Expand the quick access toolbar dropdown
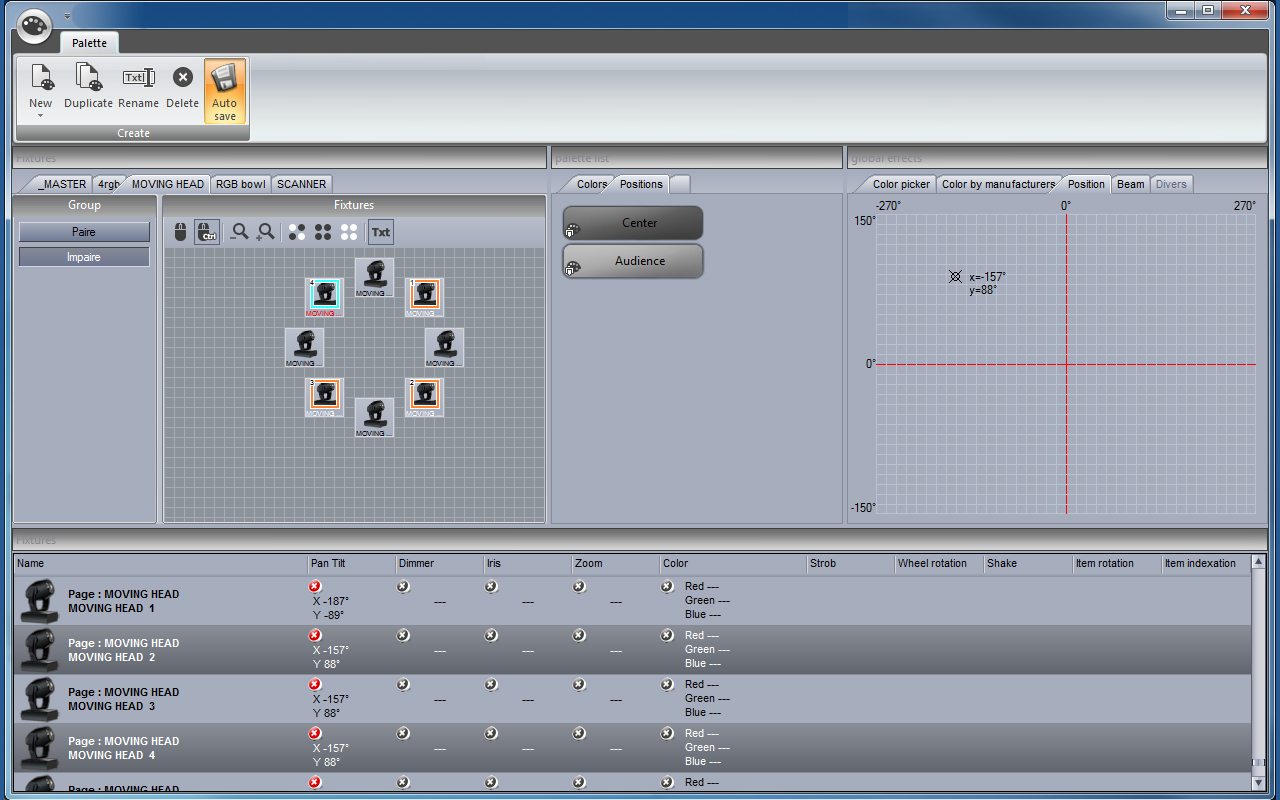 67,16
